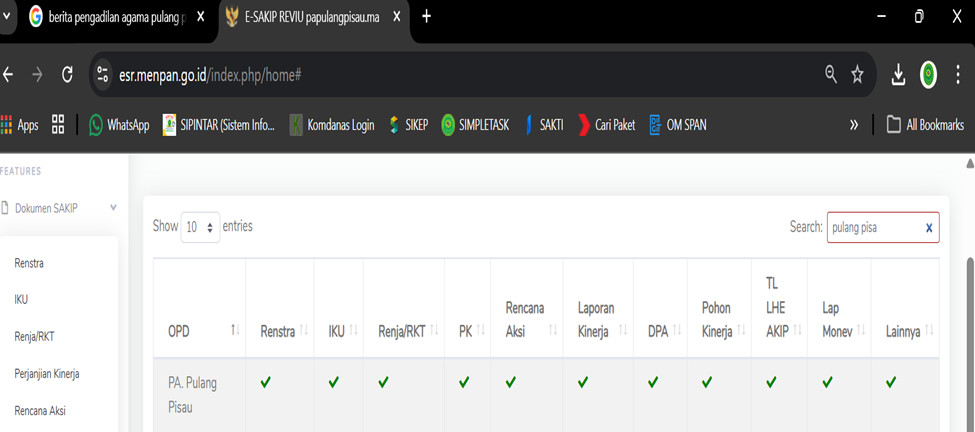Select Perjanjian Kinerja in the sidebar
This screenshot has height=432, width=975.
pos(47,374)
